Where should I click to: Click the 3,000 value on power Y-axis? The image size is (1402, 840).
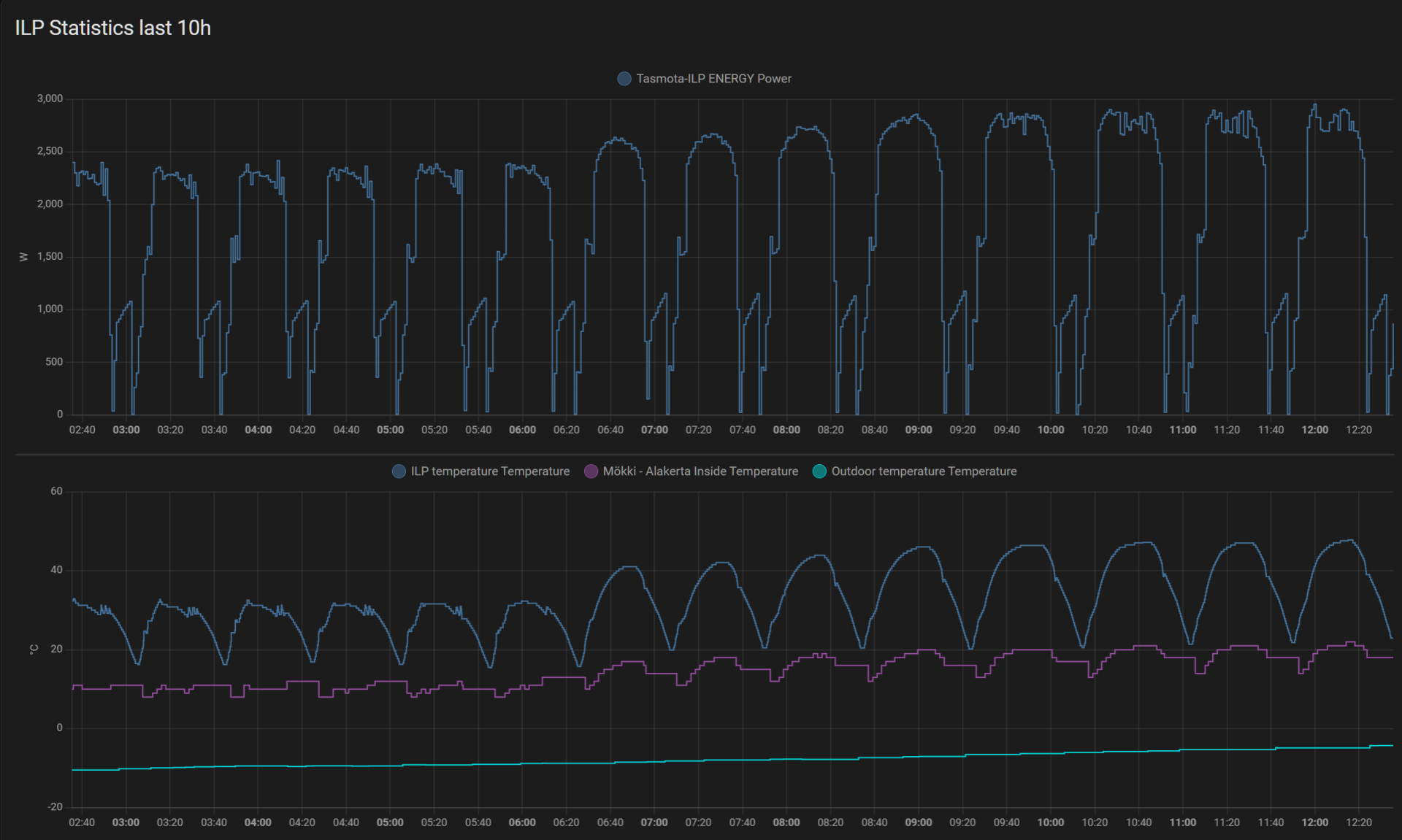(50, 99)
